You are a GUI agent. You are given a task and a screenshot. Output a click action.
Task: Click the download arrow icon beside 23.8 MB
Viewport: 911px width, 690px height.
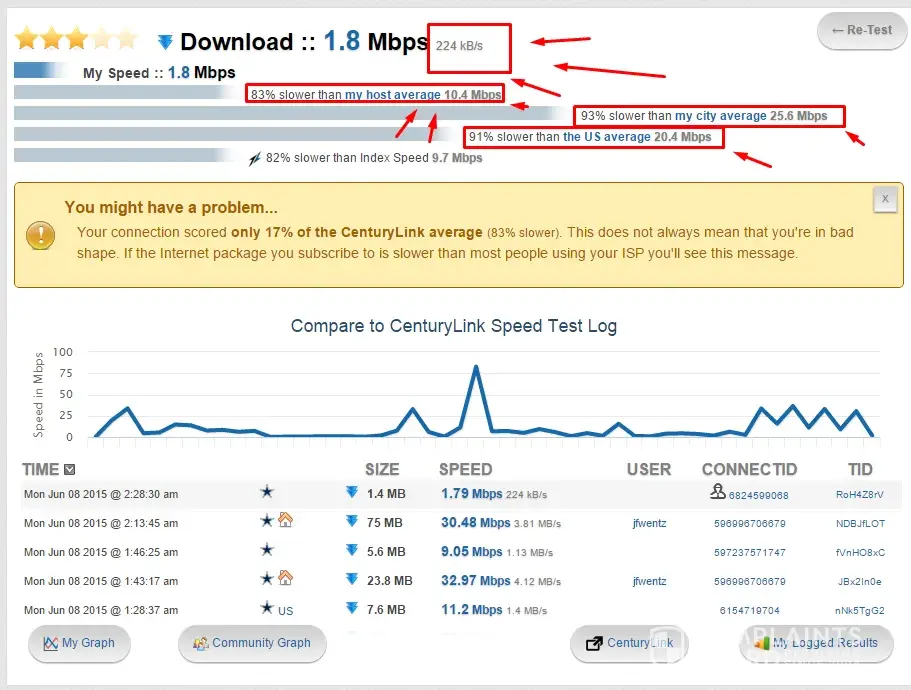352,578
